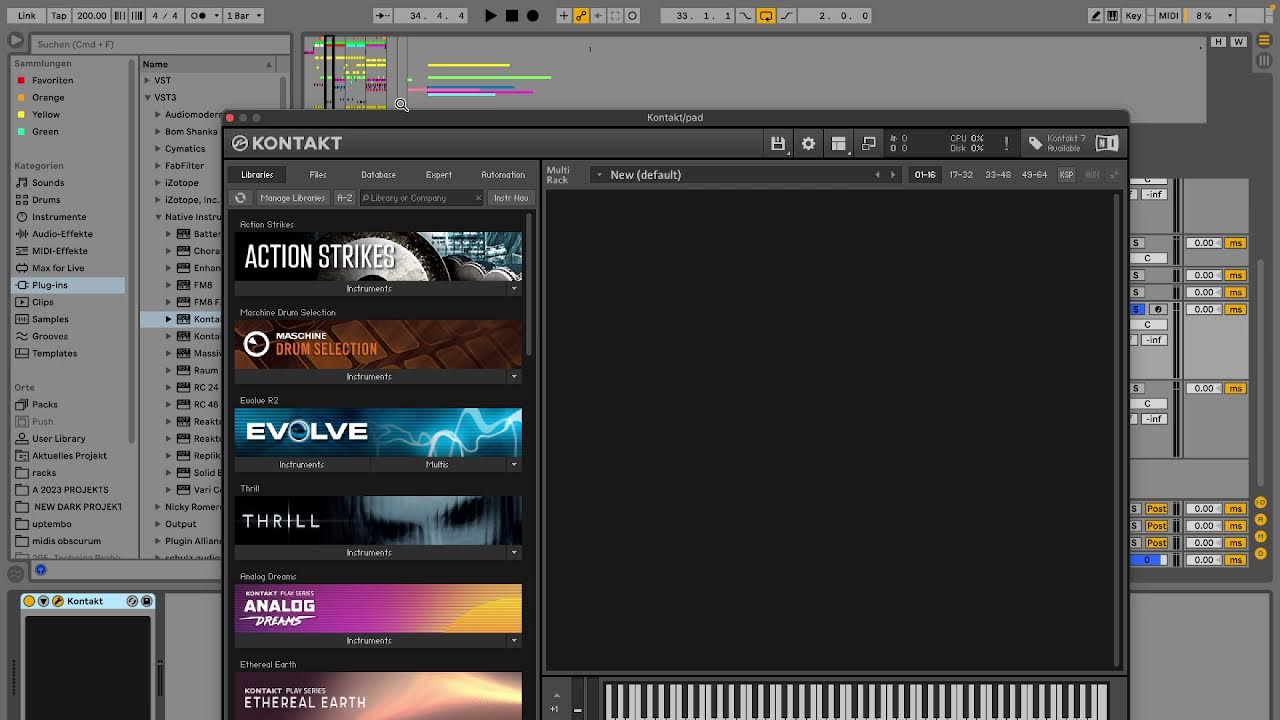Click Ableton Play button
The image size is (1280, 720).
tap(490, 16)
